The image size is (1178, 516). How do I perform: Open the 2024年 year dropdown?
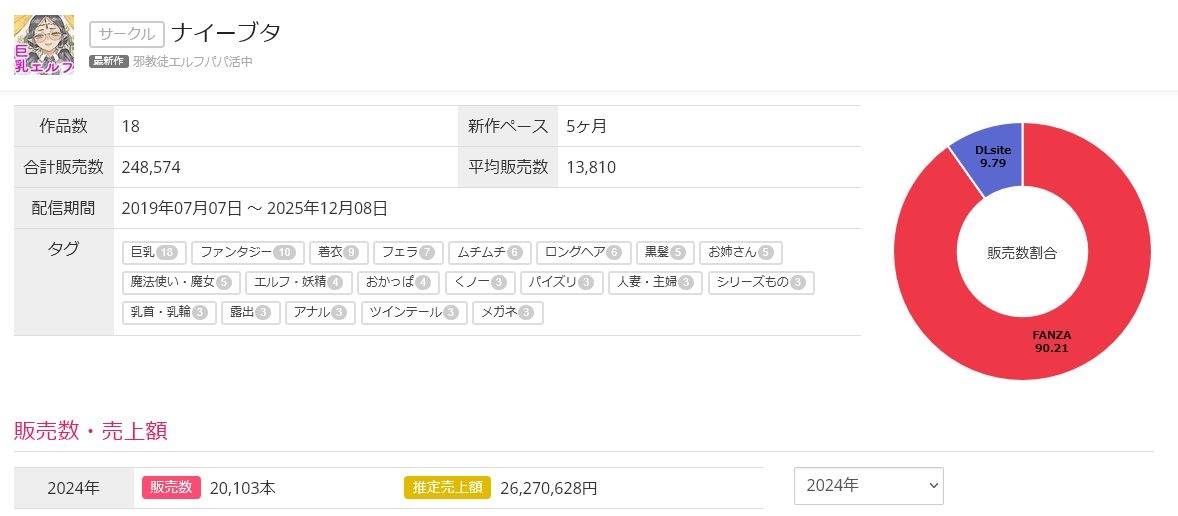coord(868,486)
